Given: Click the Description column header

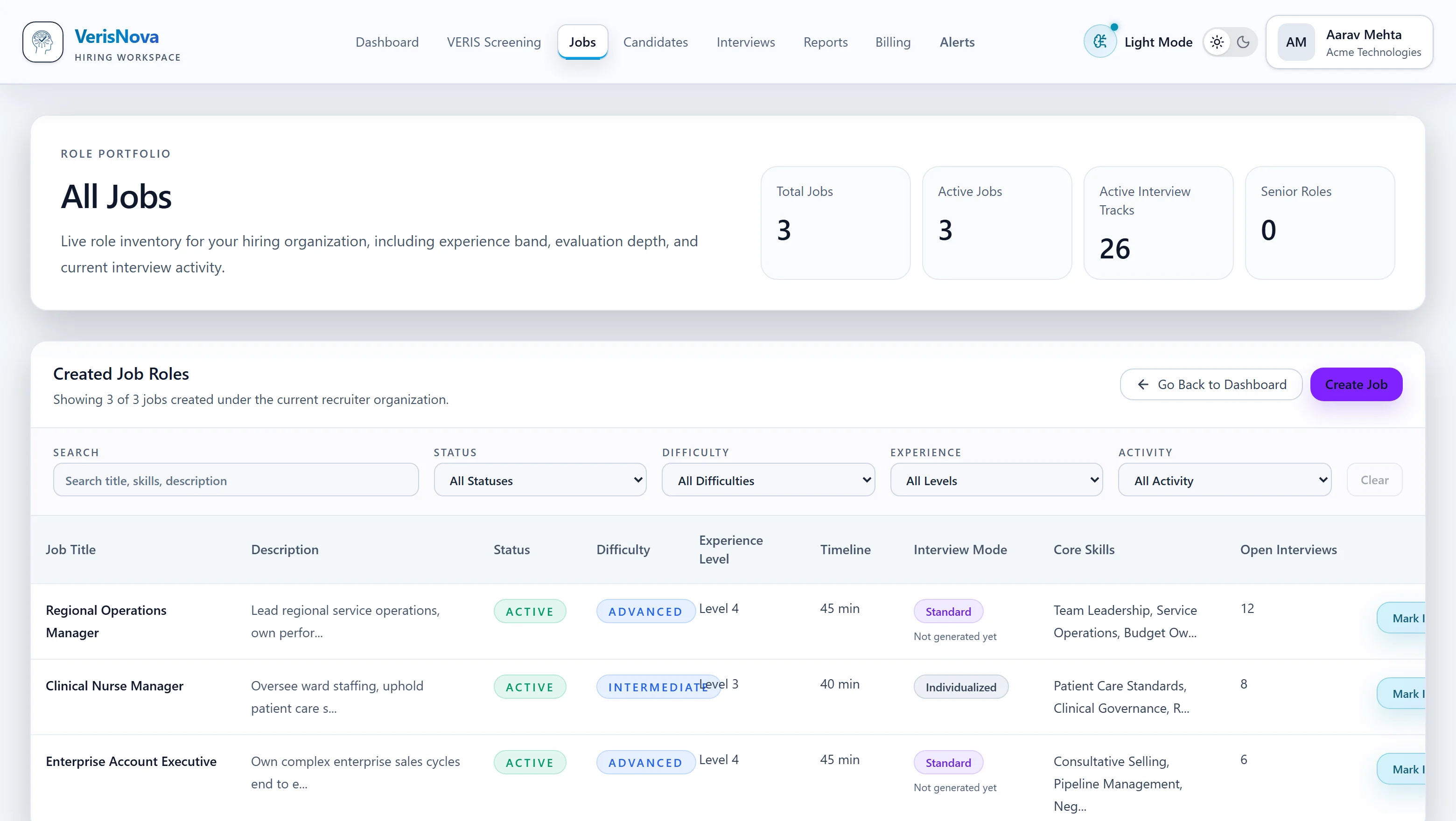Looking at the screenshot, I should [284, 549].
